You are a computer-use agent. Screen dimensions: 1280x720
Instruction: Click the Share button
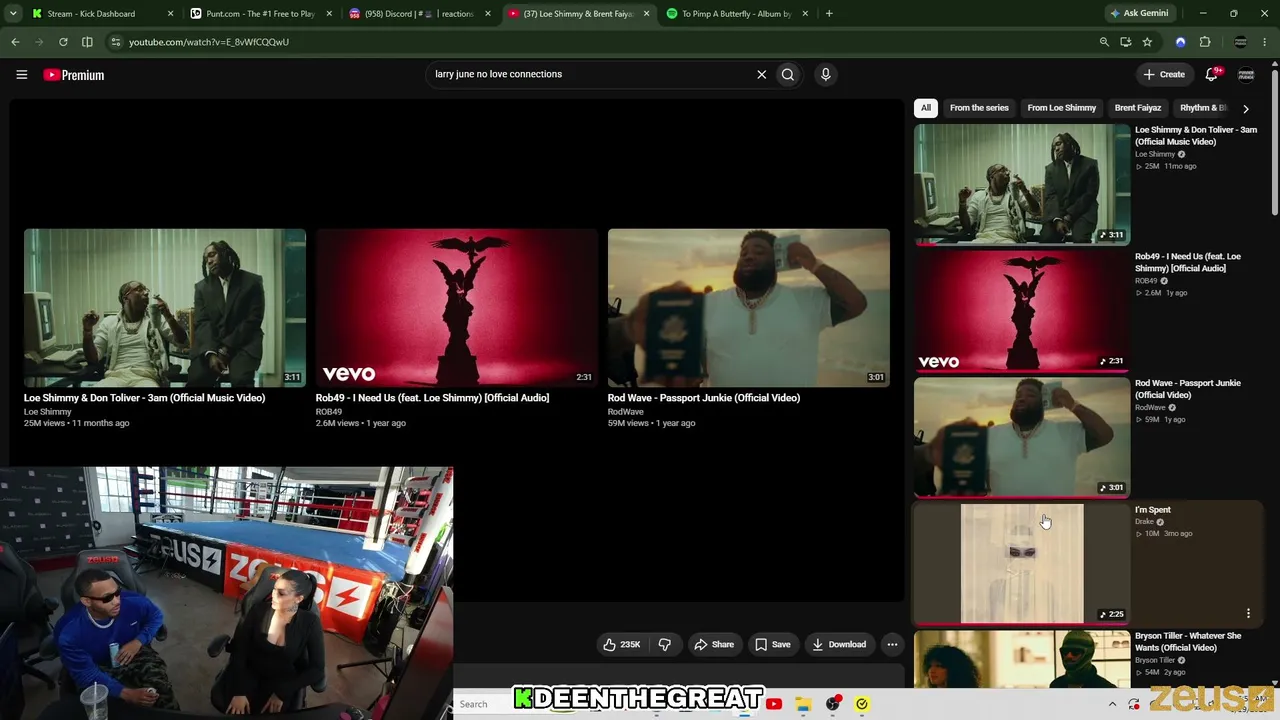(714, 645)
